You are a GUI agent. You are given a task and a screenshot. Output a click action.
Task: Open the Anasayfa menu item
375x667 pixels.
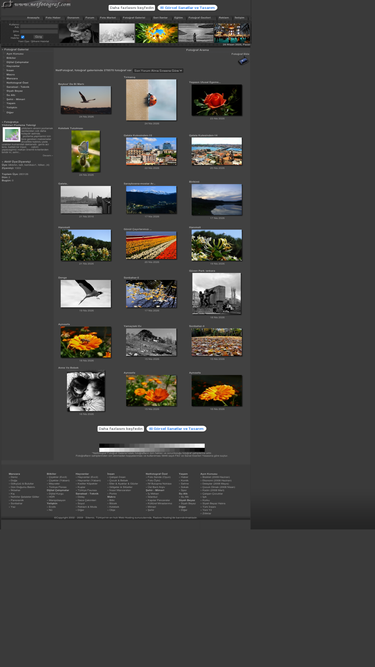[33, 18]
